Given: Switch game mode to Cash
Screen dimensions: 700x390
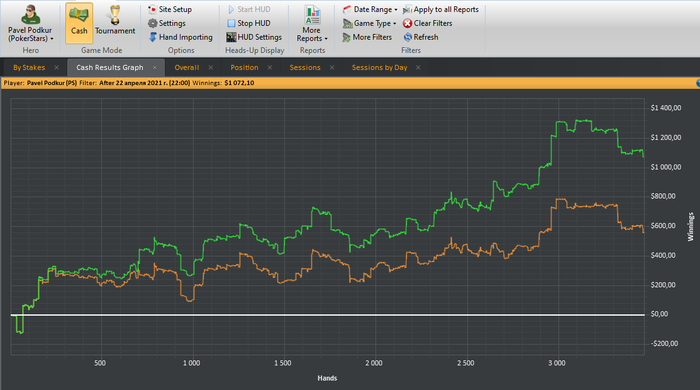Looking at the screenshot, I should [x=79, y=23].
